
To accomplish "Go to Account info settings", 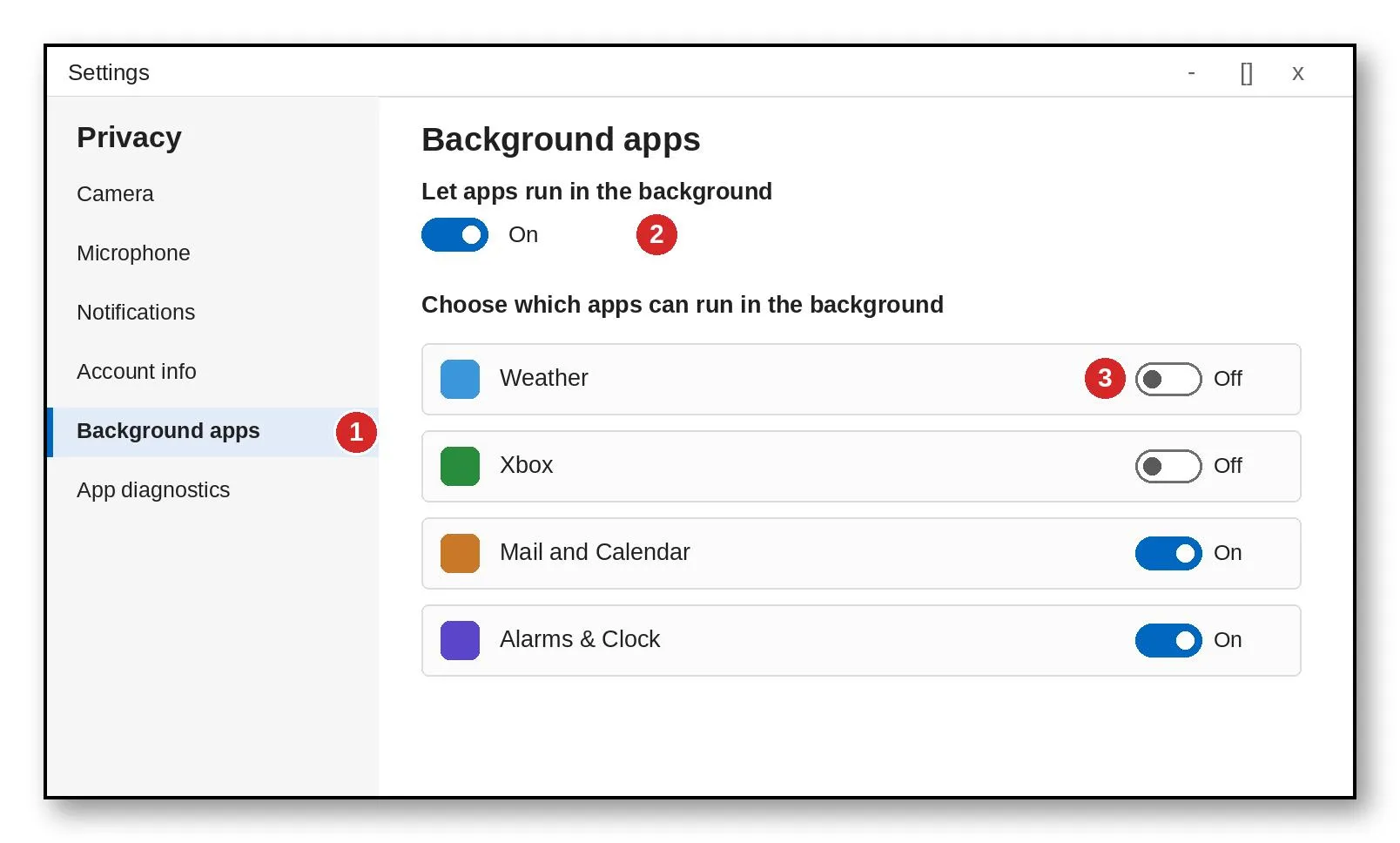I will click(137, 371).
